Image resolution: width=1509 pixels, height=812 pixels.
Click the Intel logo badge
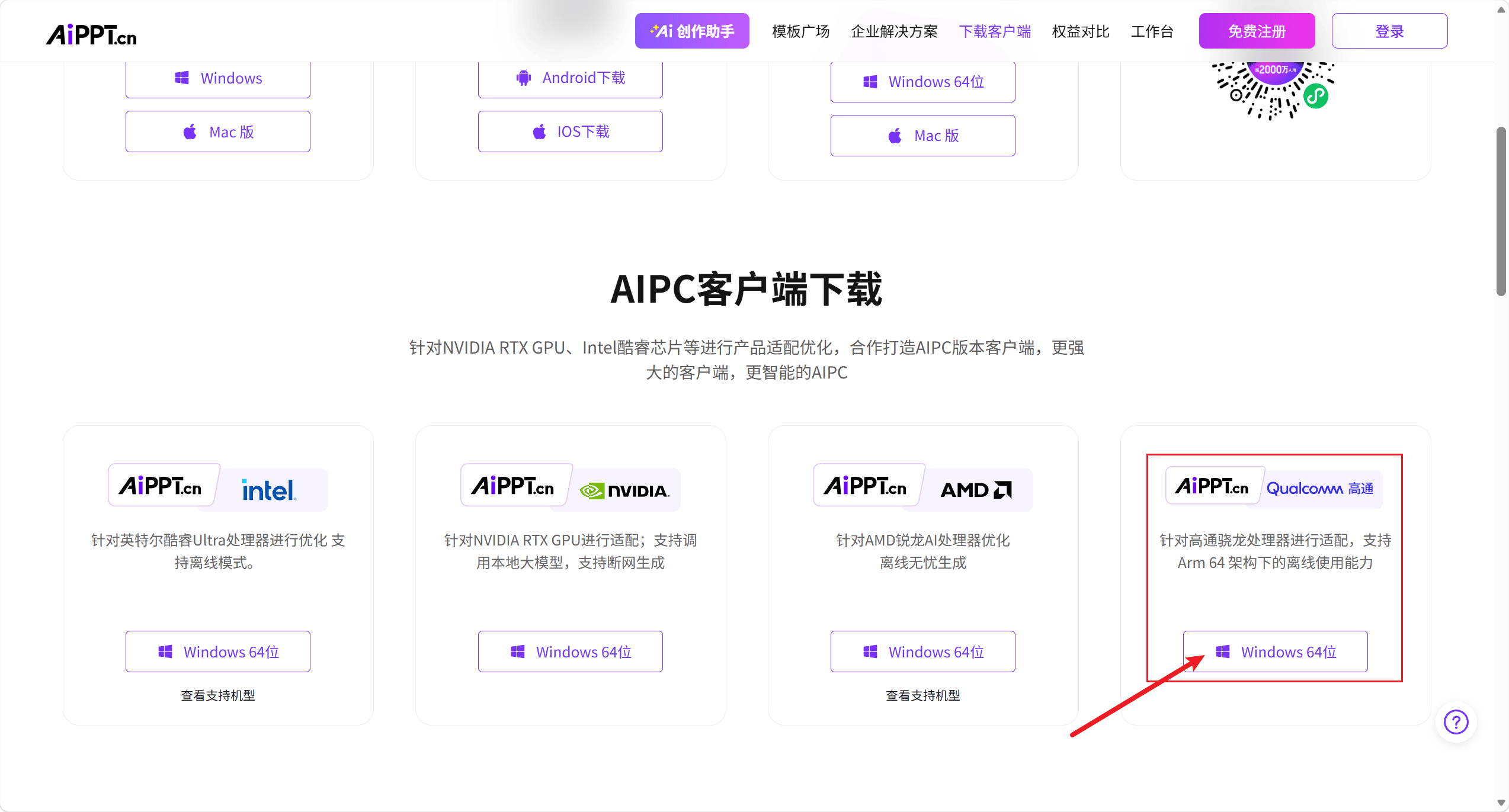(x=268, y=490)
